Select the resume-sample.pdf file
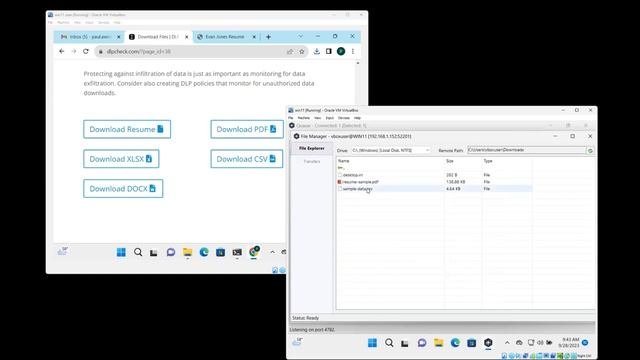The image size is (640, 360). coord(434,182)
